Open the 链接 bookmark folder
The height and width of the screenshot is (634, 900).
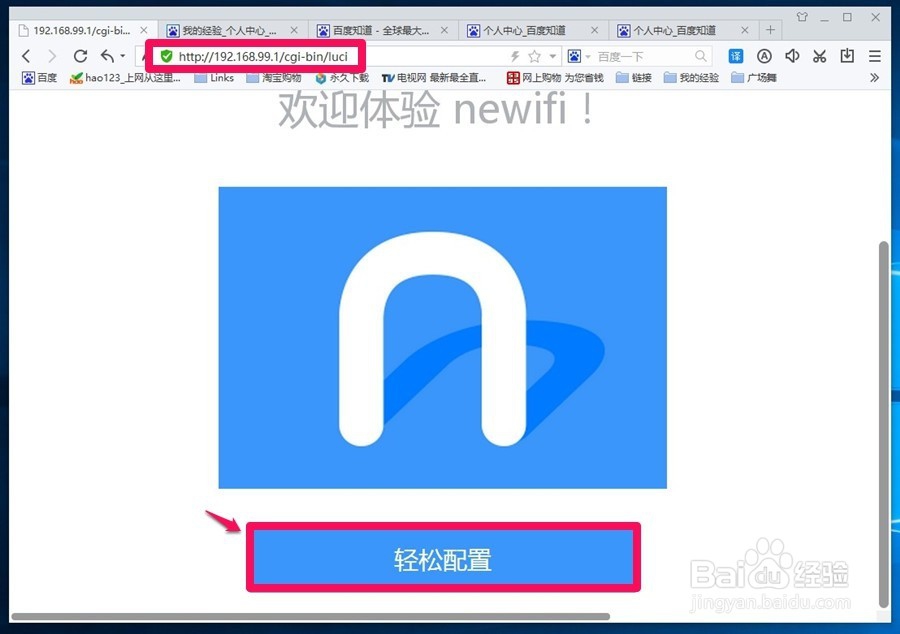click(x=634, y=78)
